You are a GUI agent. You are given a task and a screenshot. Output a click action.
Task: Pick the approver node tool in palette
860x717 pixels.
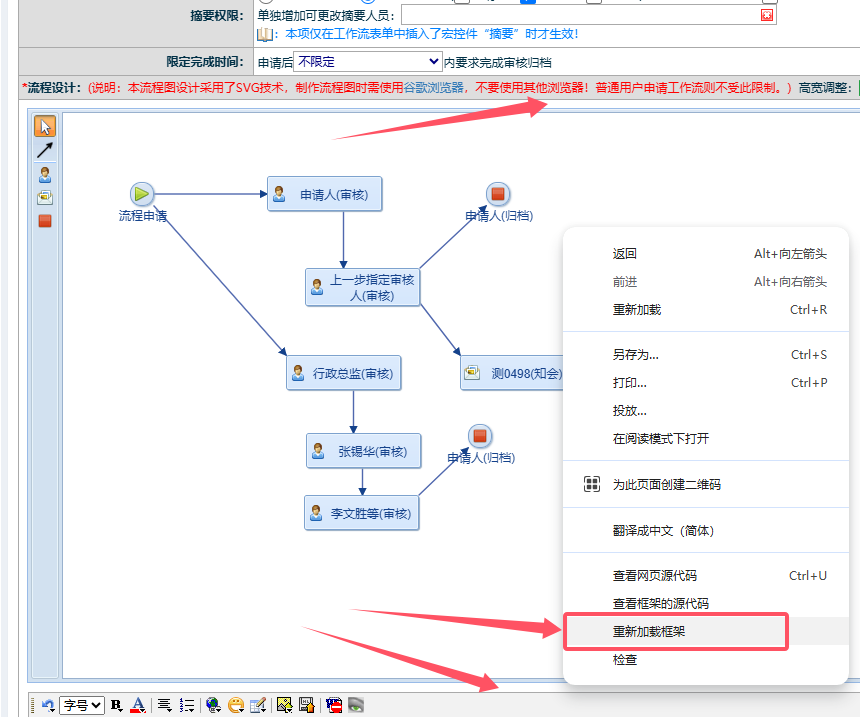45,174
